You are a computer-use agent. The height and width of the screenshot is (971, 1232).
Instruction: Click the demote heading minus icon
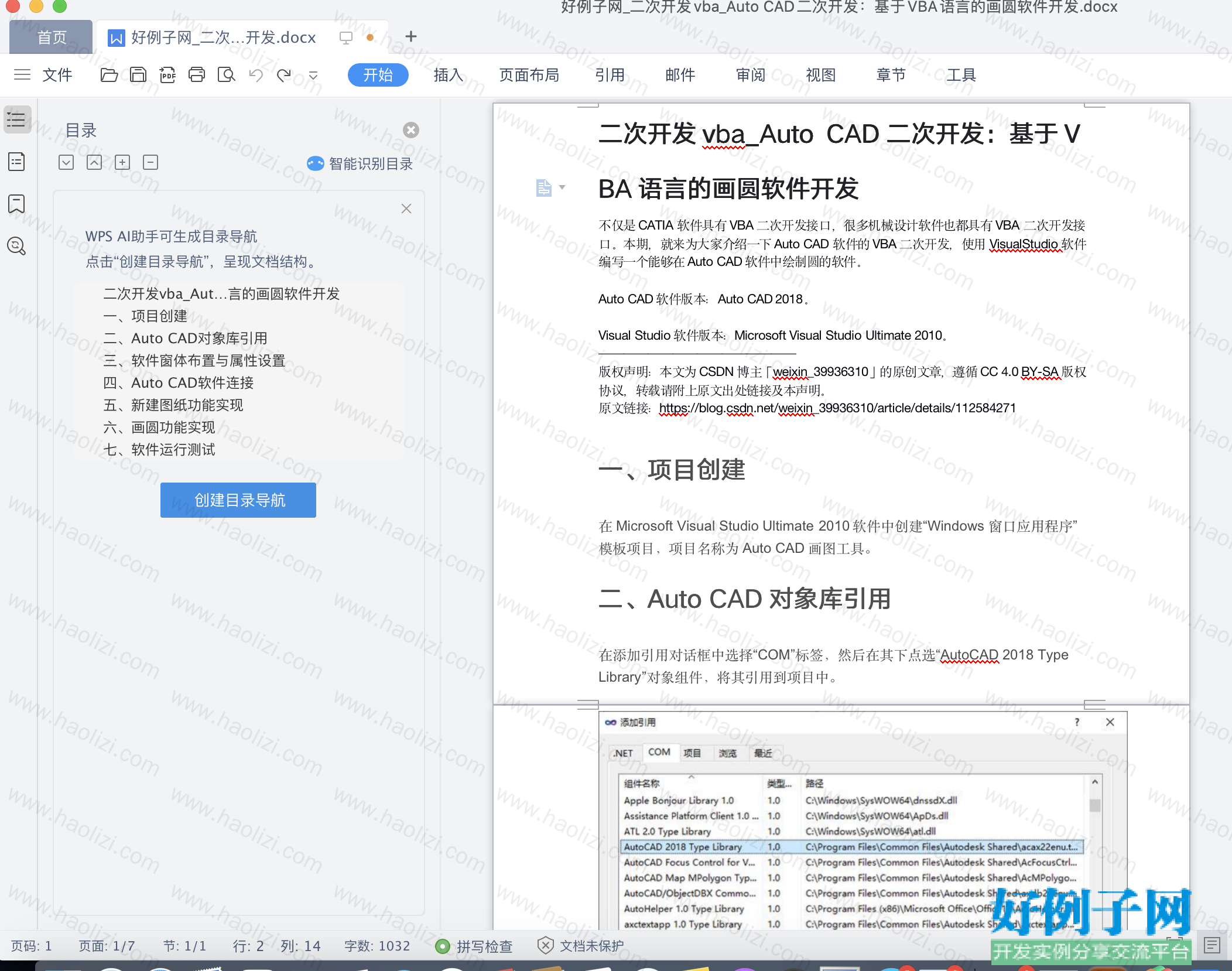pyautogui.click(x=150, y=162)
